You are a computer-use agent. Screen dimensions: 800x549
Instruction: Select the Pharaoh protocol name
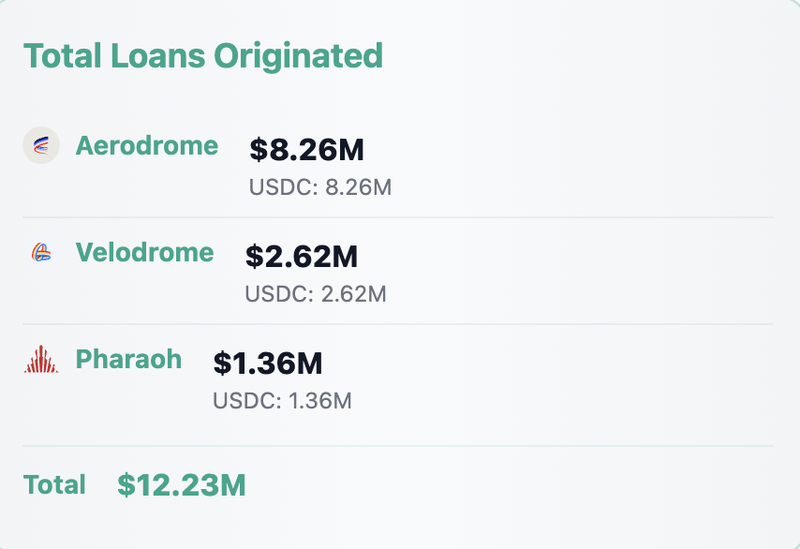(x=129, y=359)
